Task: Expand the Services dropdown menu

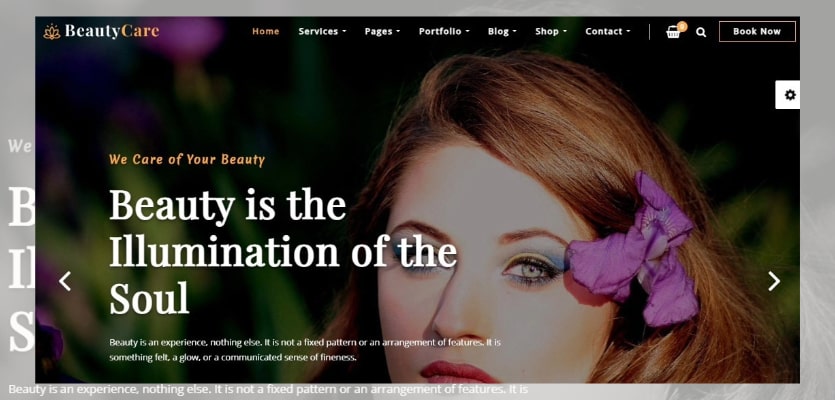Action: click(322, 31)
